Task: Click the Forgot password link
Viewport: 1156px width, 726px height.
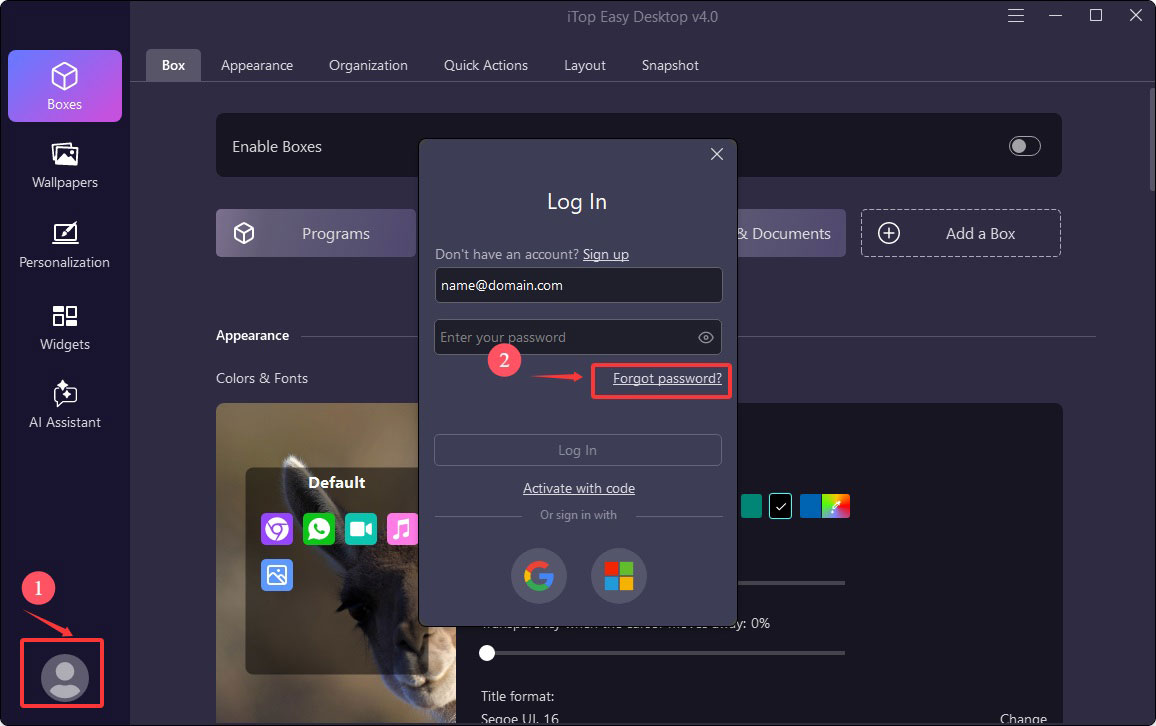Action: pyautogui.click(x=667, y=379)
